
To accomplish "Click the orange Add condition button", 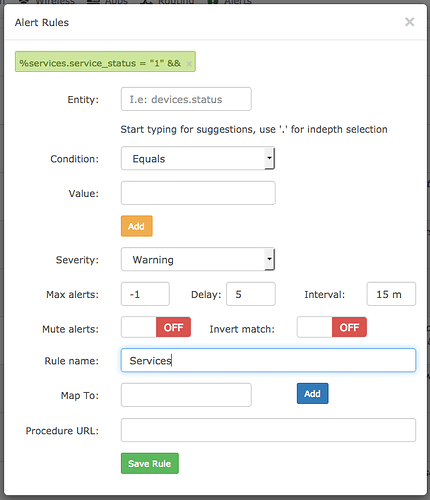I will tap(137, 226).
